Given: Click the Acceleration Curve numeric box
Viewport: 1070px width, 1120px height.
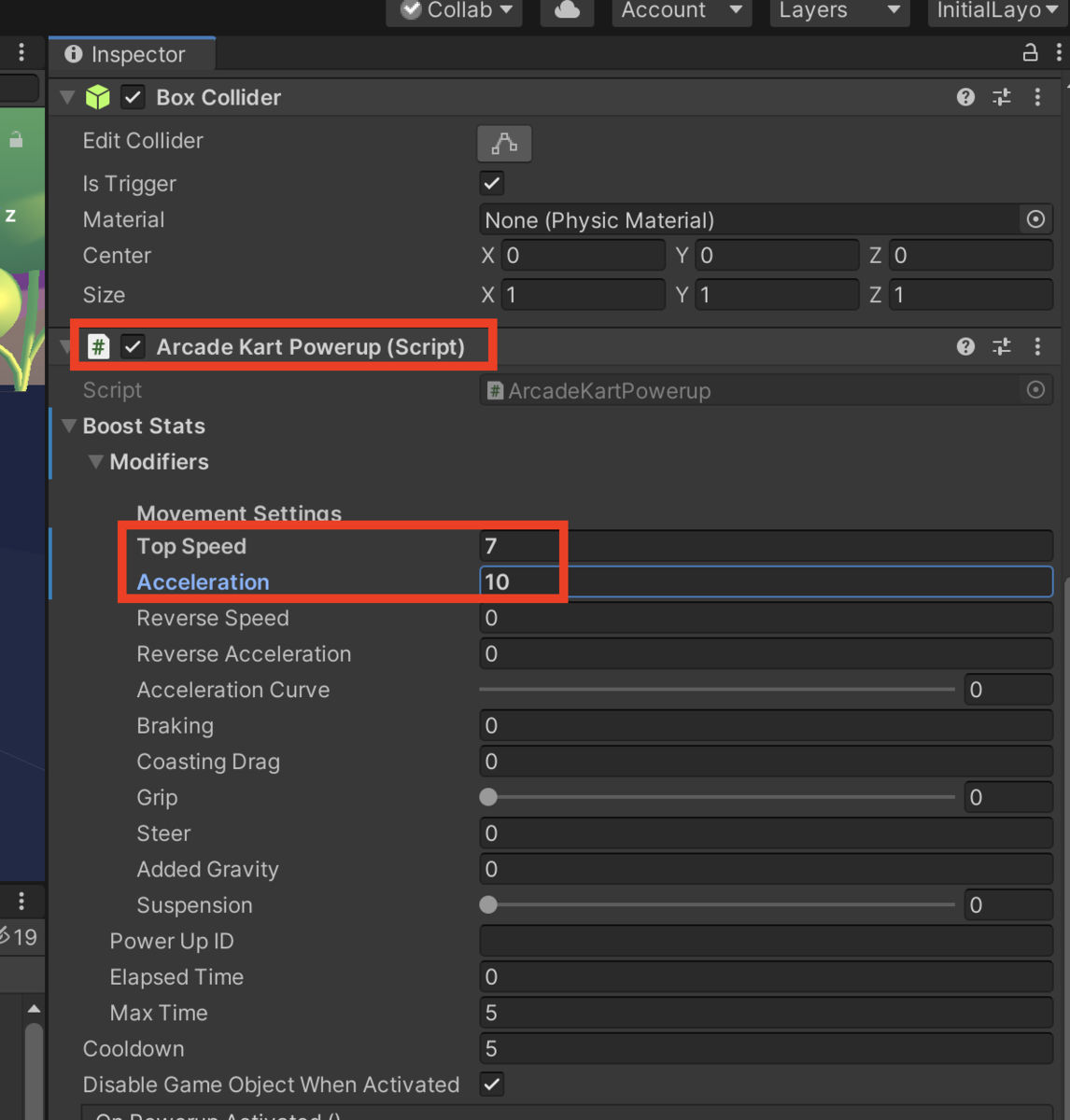Looking at the screenshot, I should [x=1008, y=690].
